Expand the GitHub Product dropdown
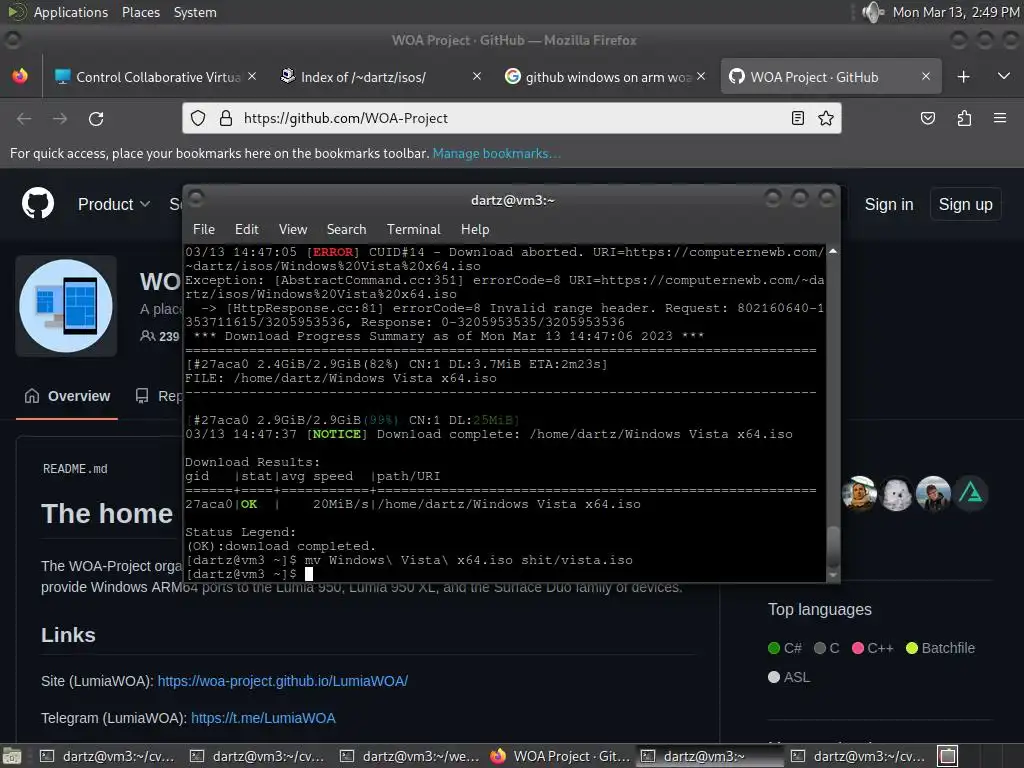This screenshot has width=1024, height=768. [114, 204]
